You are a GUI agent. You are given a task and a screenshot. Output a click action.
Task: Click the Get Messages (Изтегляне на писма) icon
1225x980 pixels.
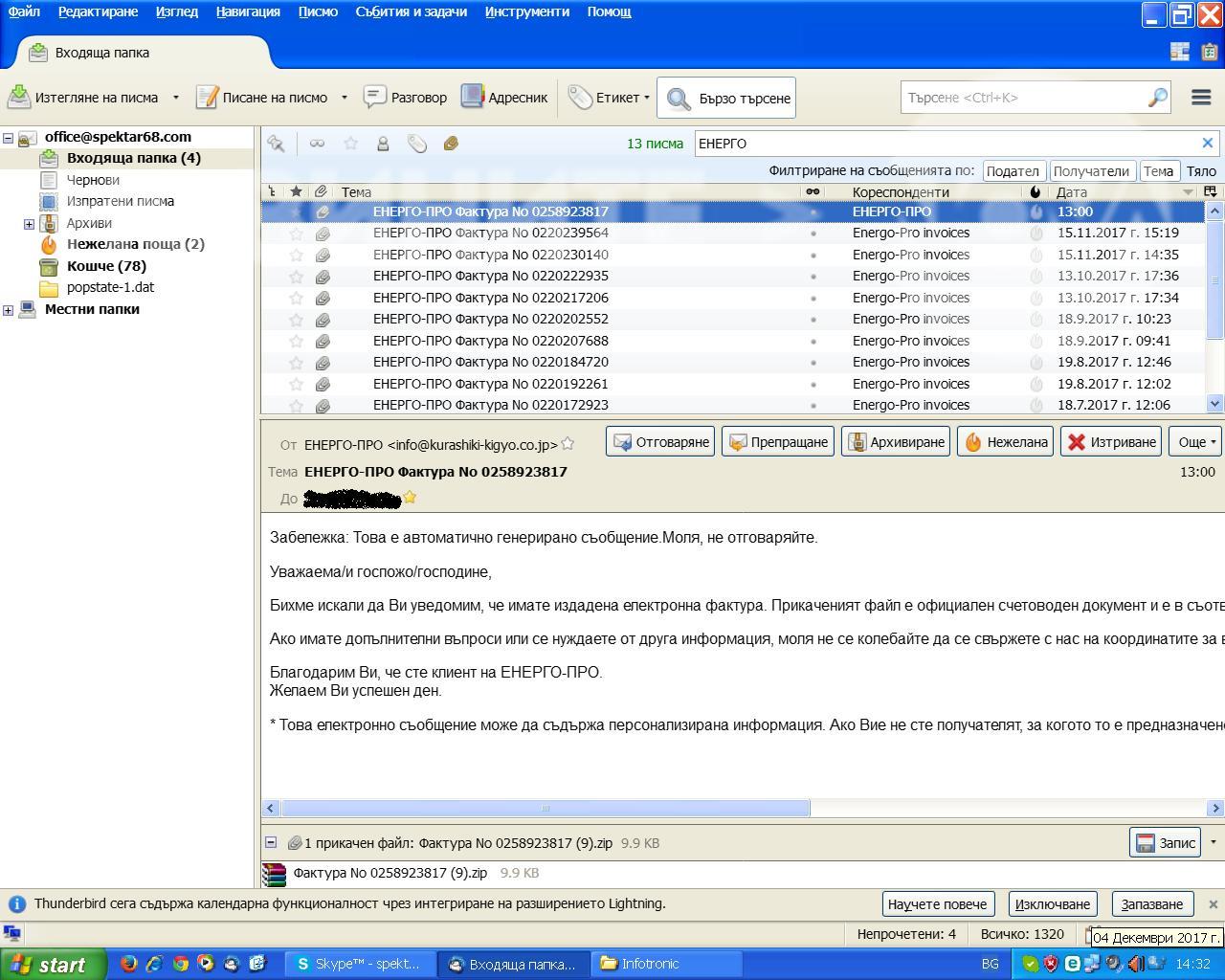[x=19, y=97]
